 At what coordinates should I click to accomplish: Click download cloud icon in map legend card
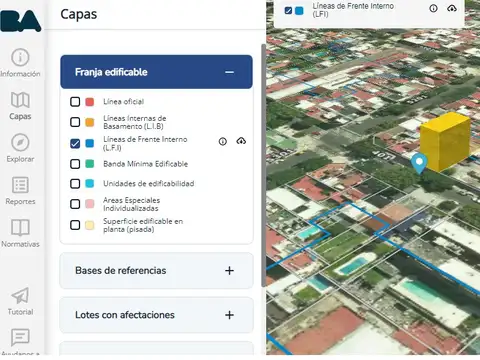click(452, 8)
